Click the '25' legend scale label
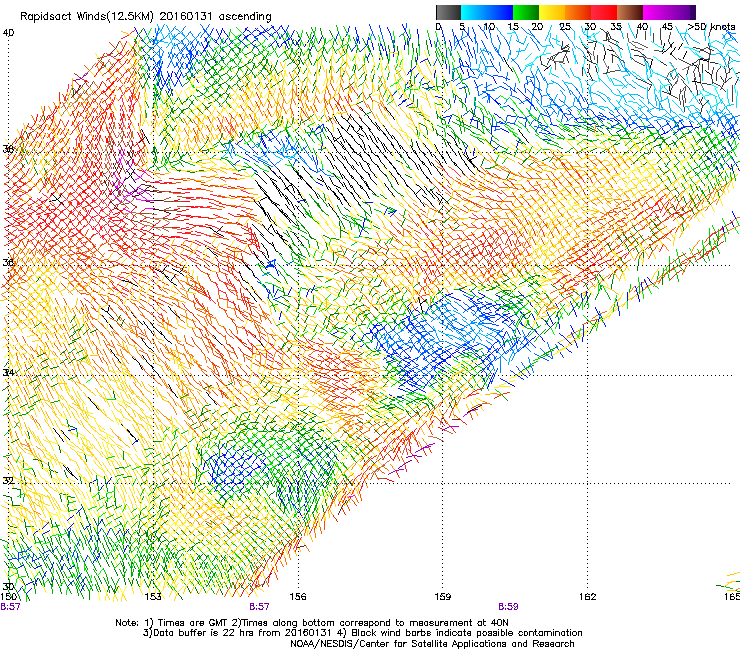 (565, 27)
